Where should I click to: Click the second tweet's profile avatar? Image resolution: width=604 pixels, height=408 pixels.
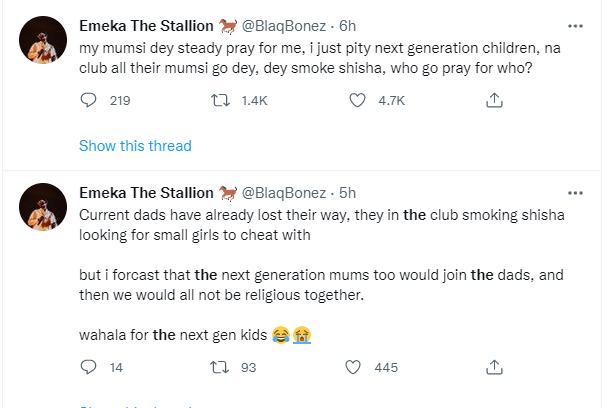pyautogui.click(x=43, y=207)
